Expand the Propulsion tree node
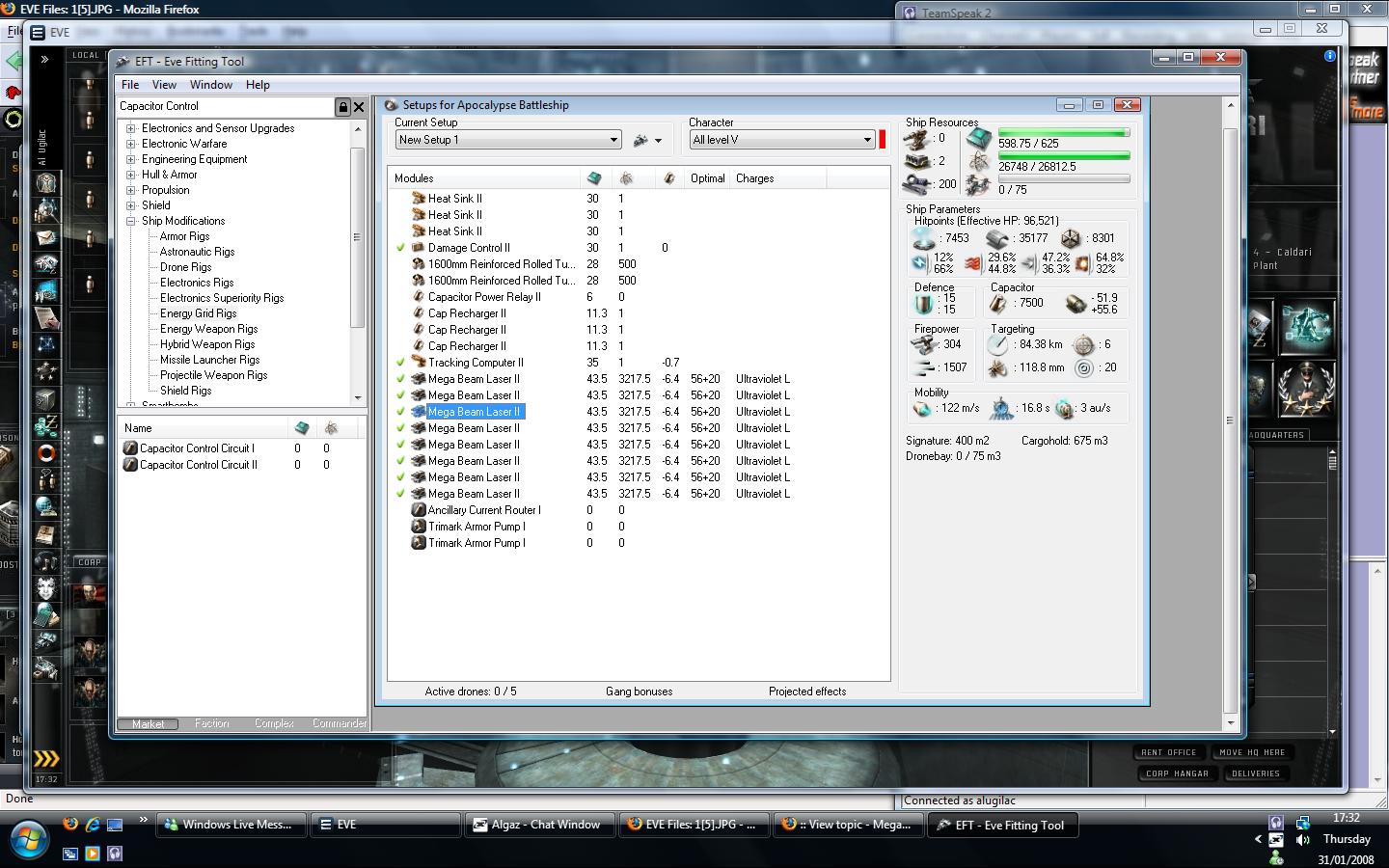The width and height of the screenshot is (1389, 868). (131, 190)
